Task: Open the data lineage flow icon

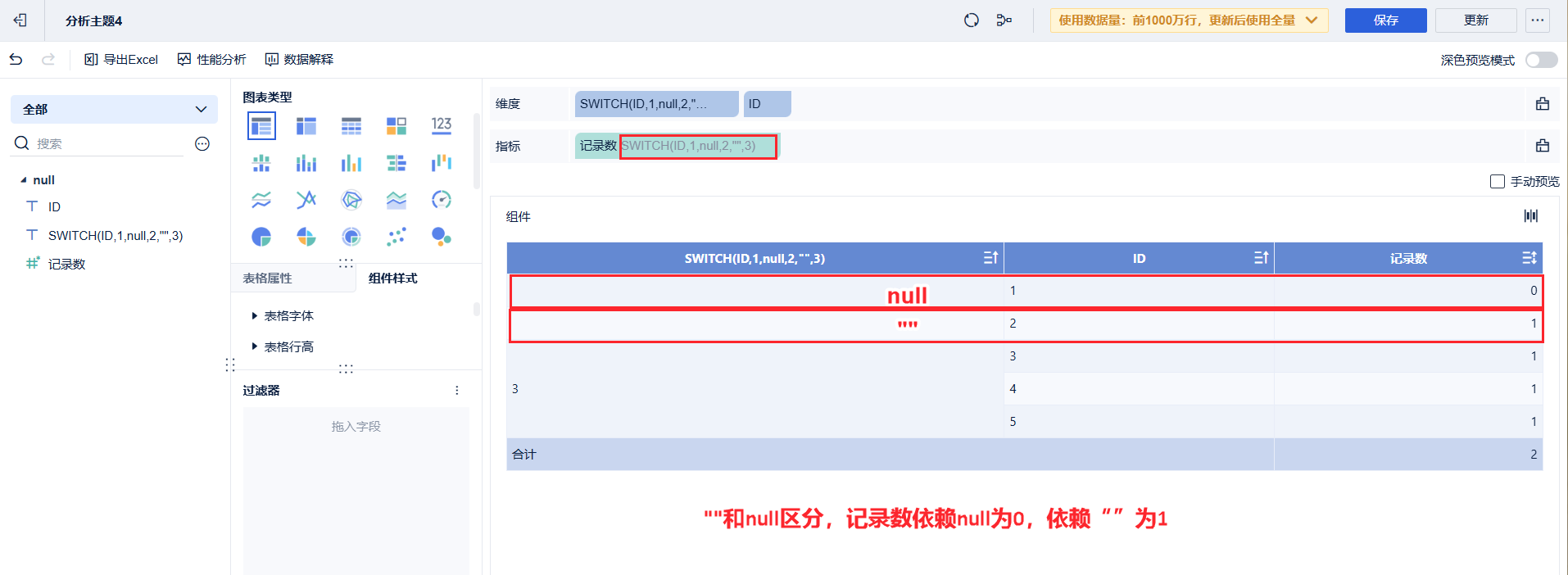Action: 1004,20
